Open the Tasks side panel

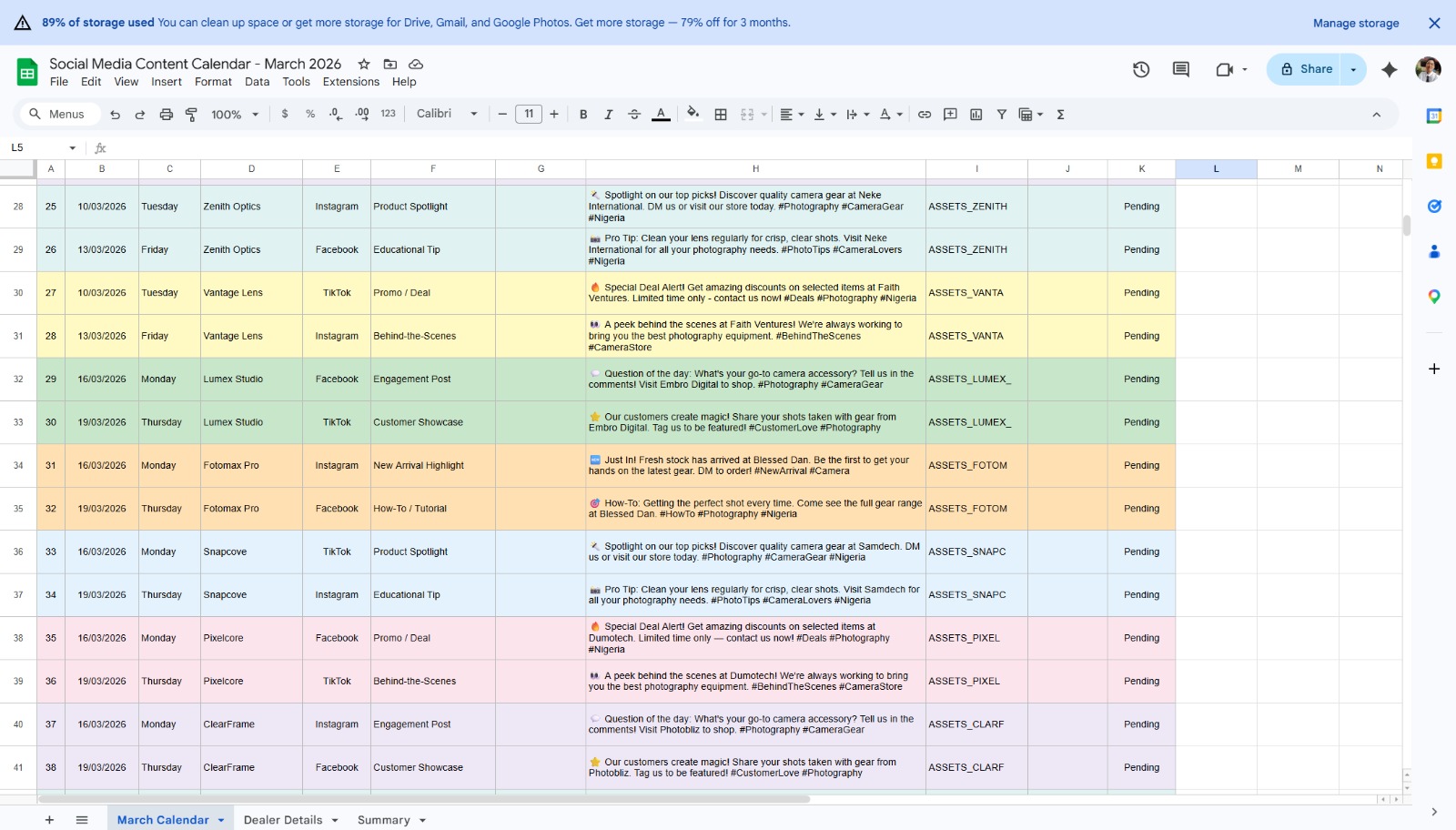pos(1434,207)
